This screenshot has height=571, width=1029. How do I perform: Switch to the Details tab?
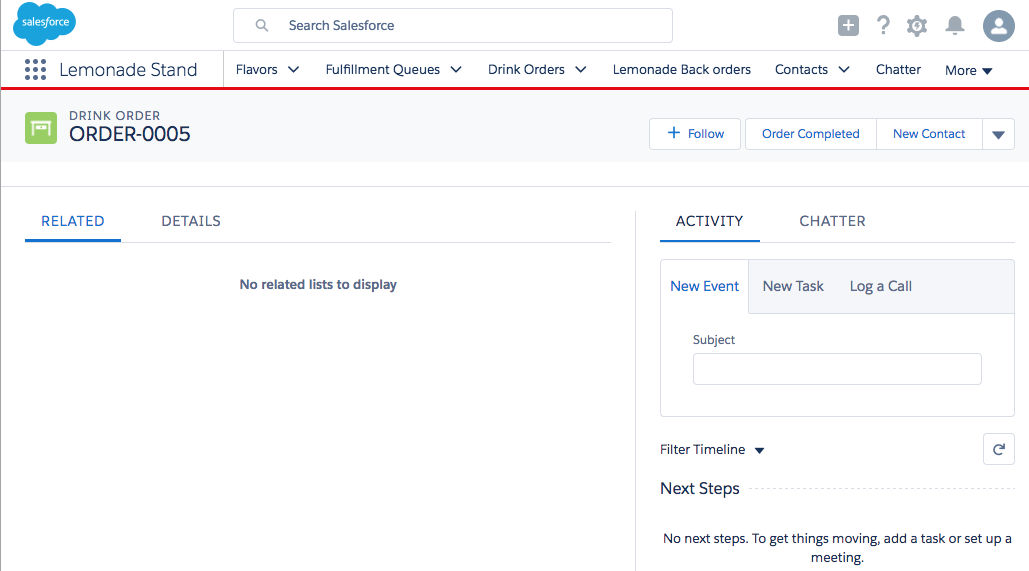tap(191, 221)
